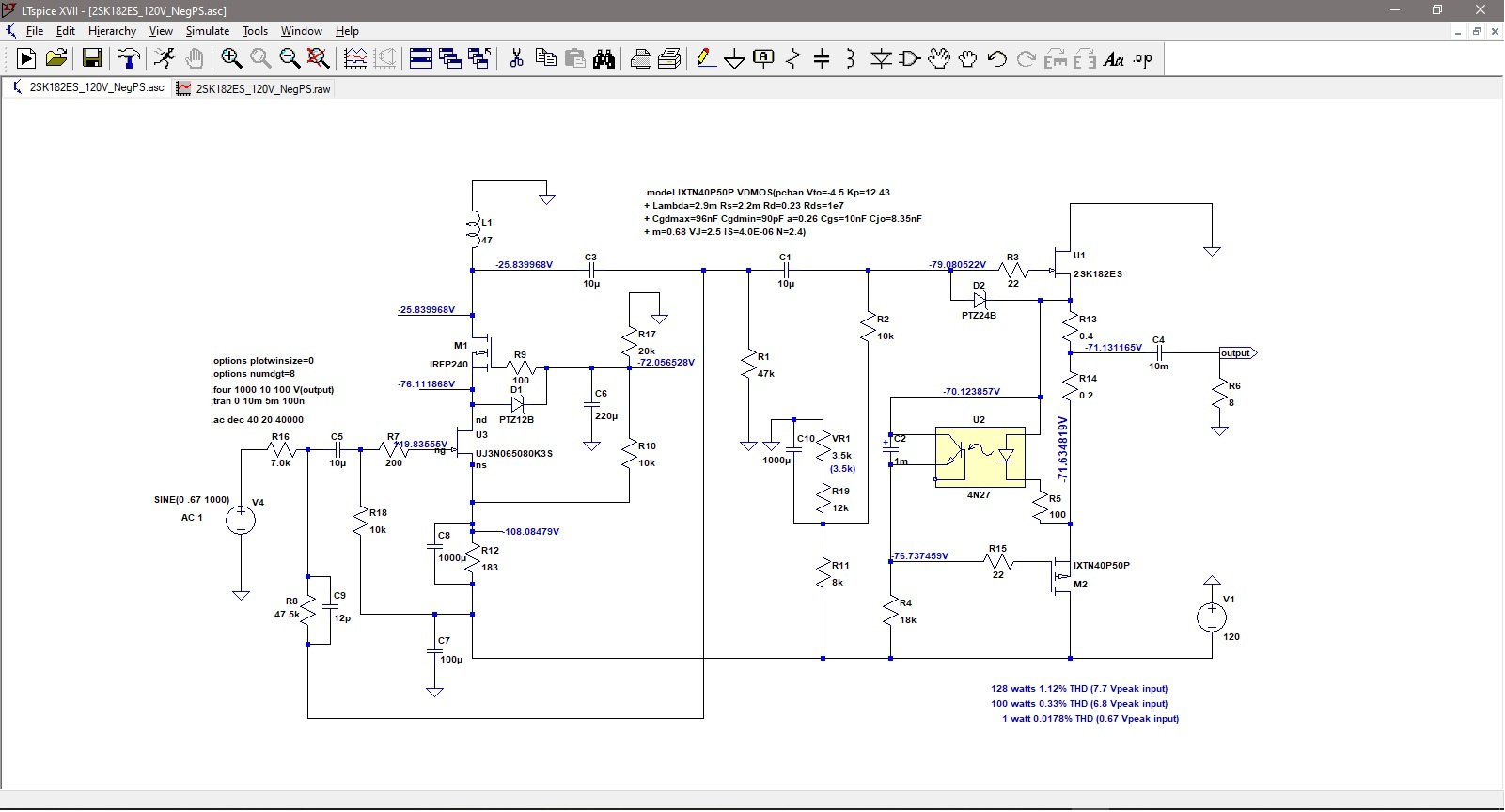Open Control Panel hammer icon
The width and height of the screenshot is (1505, 812).
[128, 58]
